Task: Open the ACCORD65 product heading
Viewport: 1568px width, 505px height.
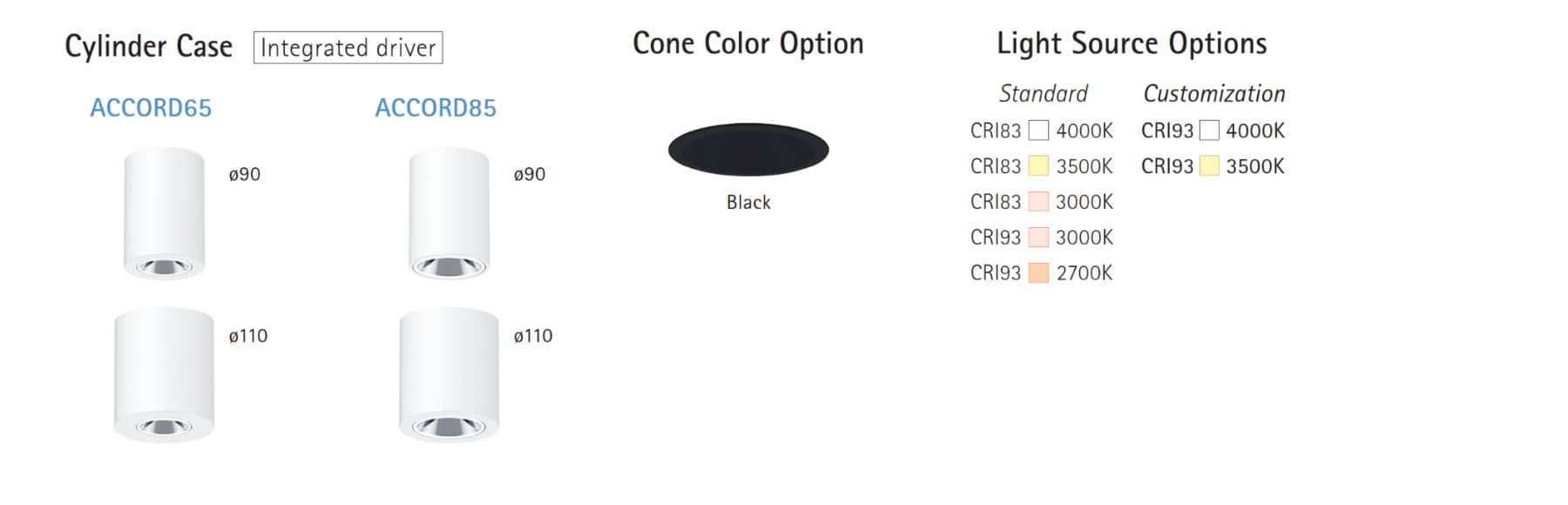Action: (151, 108)
